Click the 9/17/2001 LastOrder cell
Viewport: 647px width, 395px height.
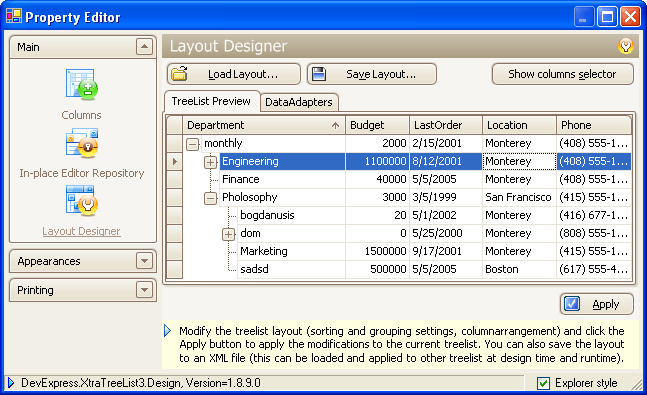click(x=446, y=251)
